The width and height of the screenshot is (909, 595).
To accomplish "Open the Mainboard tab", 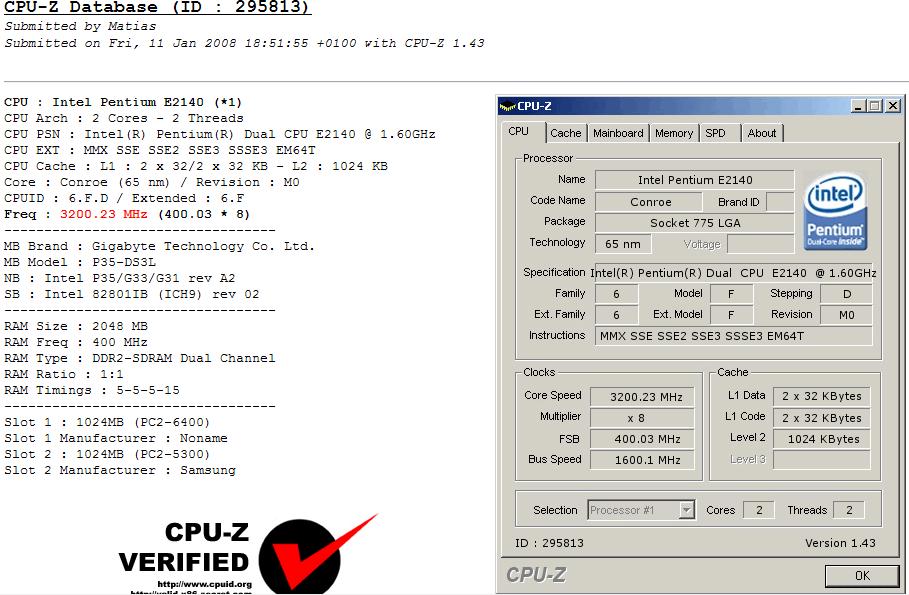I will [x=618, y=133].
